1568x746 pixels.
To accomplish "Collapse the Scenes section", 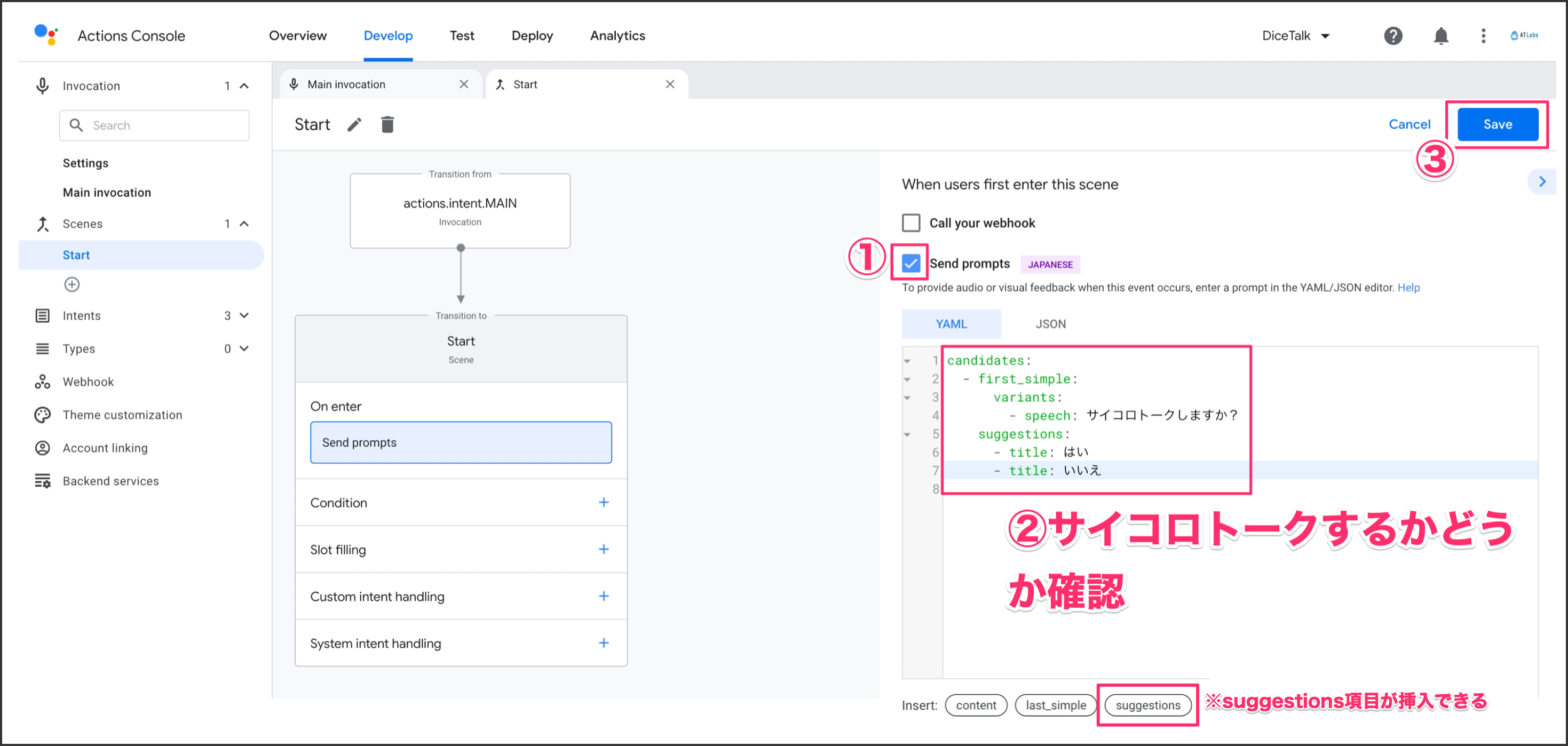I will 244,224.
